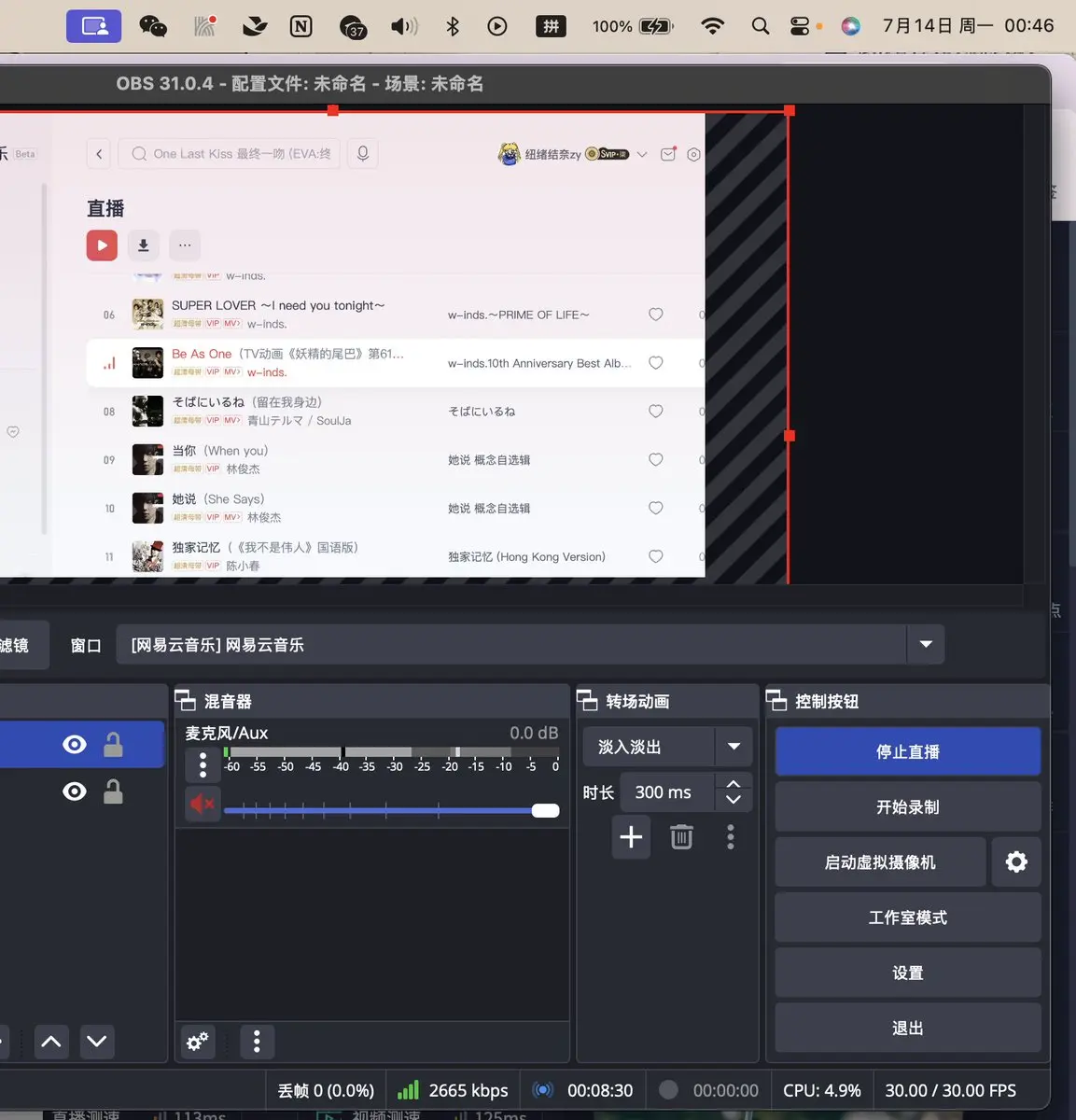
Task: Click 工作室模式 button
Action: pyautogui.click(x=908, y=917)
